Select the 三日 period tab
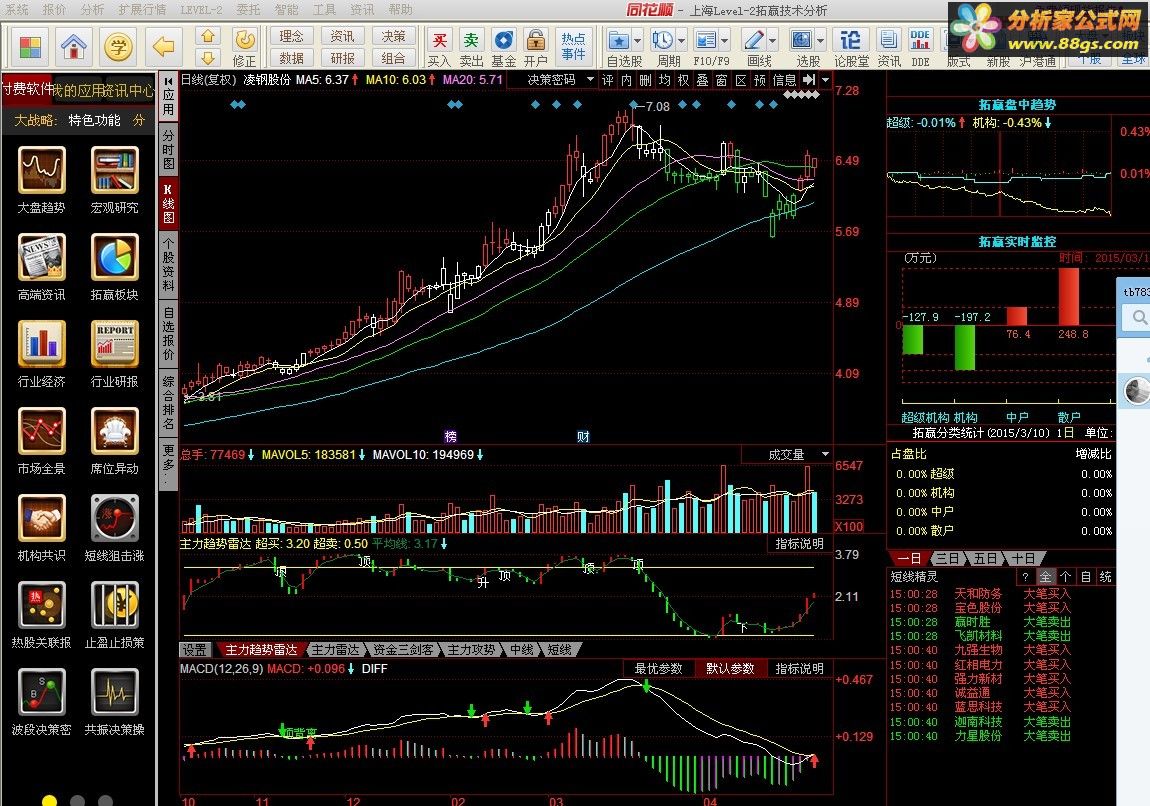Image resolution: width=1150 pixels, height=806 pixels. pos(947,559)
